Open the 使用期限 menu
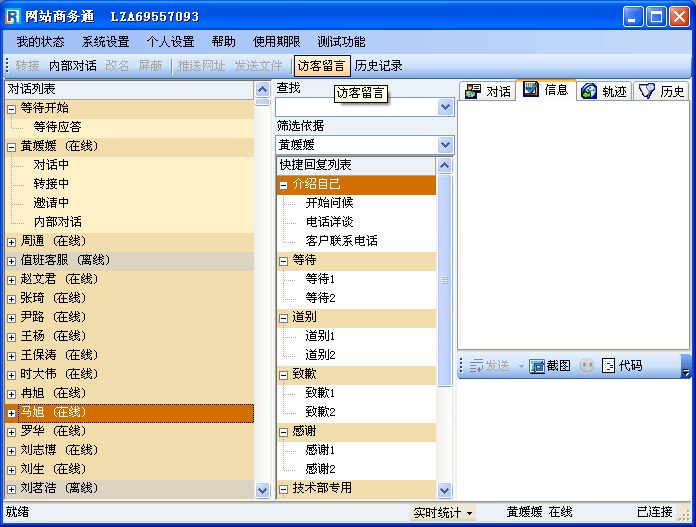The image size is (696, 527). pyautogui.click(x=277, y=42)
